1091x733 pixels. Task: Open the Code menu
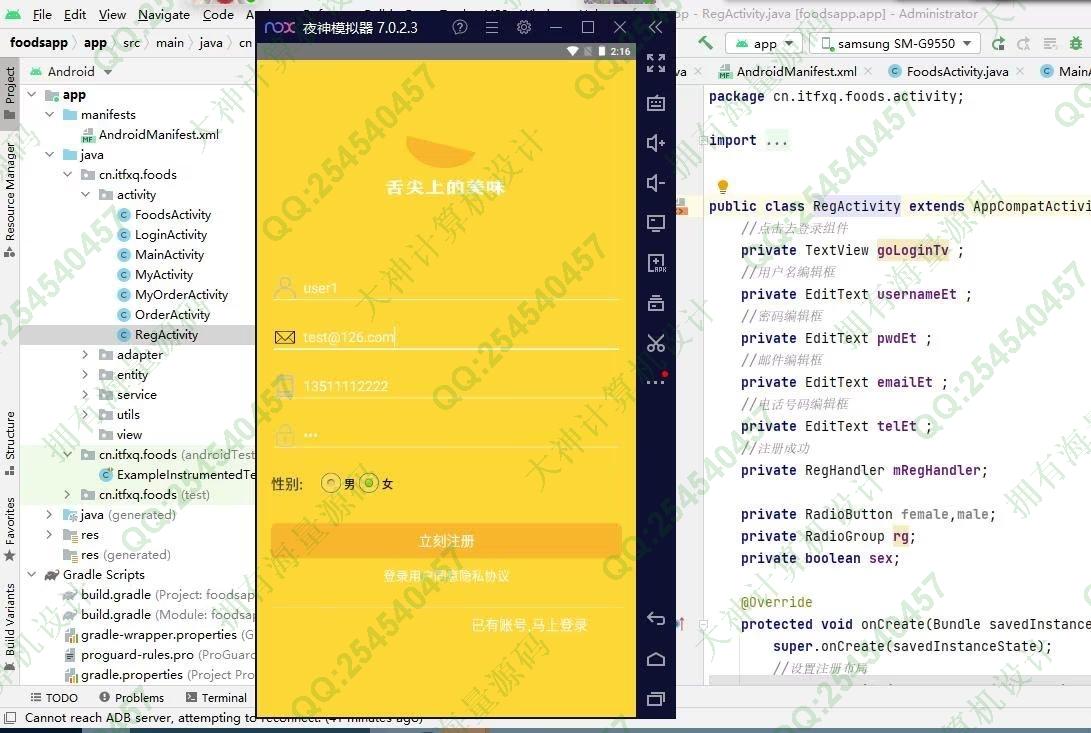point(218,14)
